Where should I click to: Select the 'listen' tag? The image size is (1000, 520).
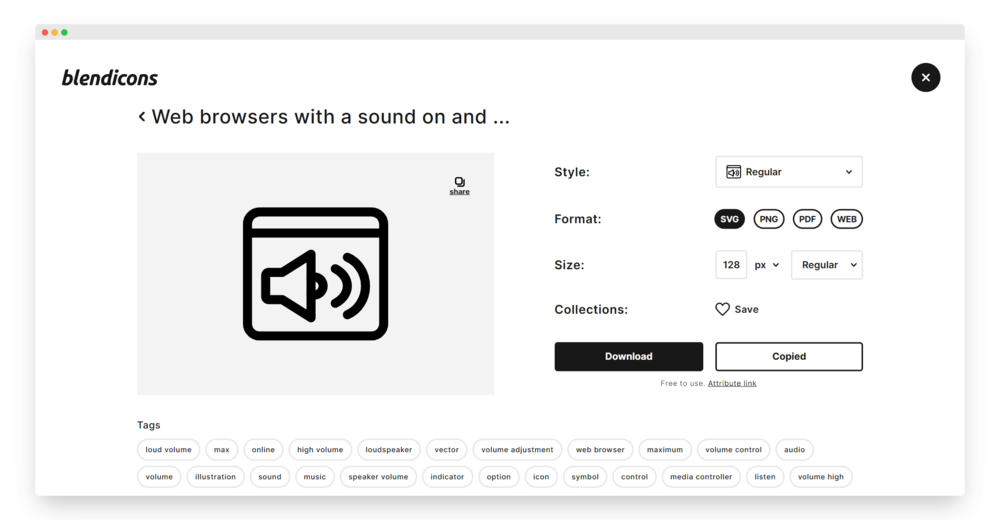[765, 477]
